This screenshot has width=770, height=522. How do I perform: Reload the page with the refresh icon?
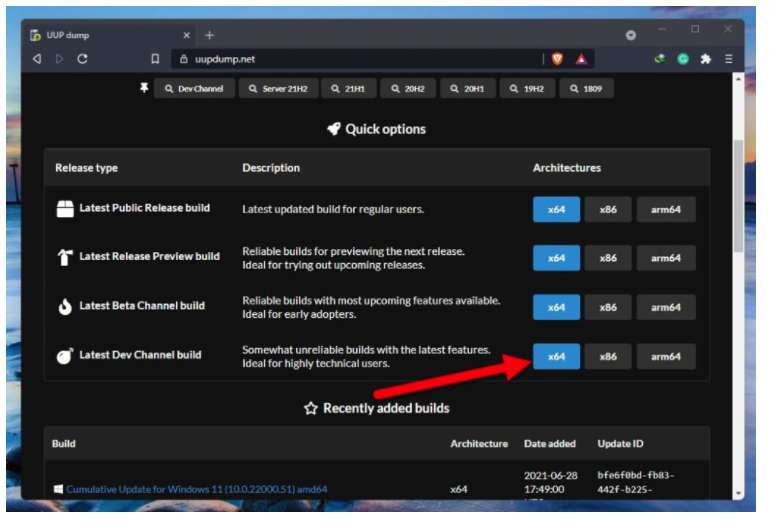coord(82,59)
